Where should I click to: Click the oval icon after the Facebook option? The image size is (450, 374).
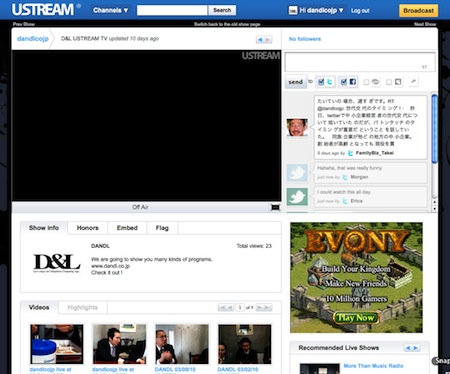click(376, 82)
